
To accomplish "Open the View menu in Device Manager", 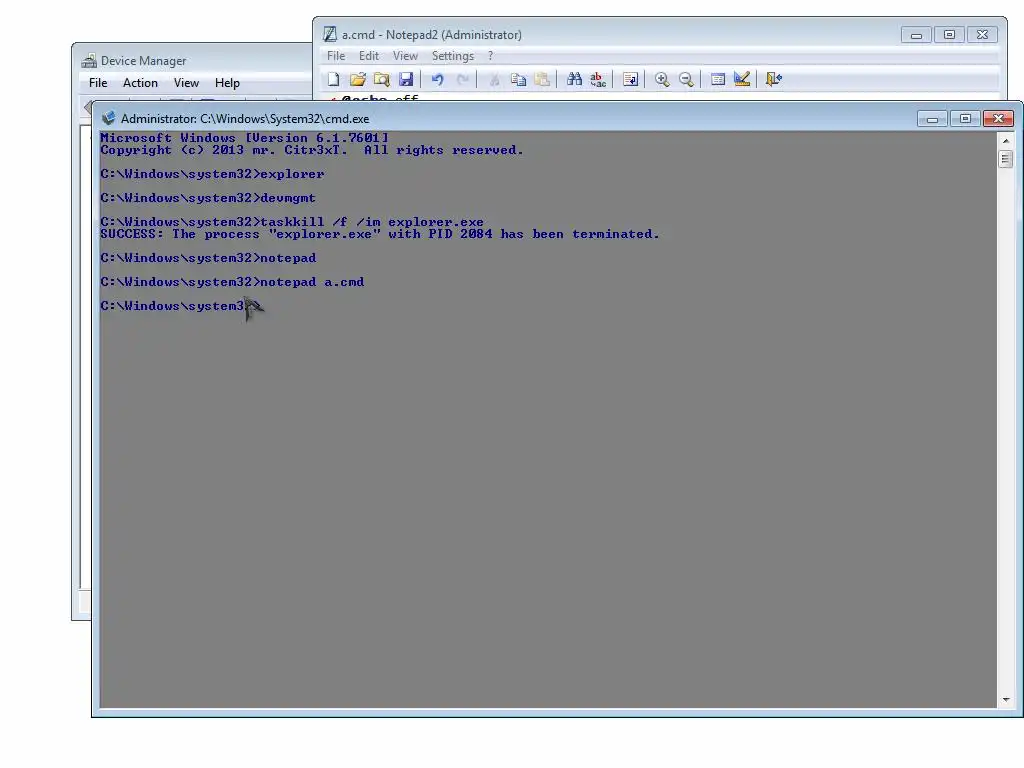I will click(186, 83).
